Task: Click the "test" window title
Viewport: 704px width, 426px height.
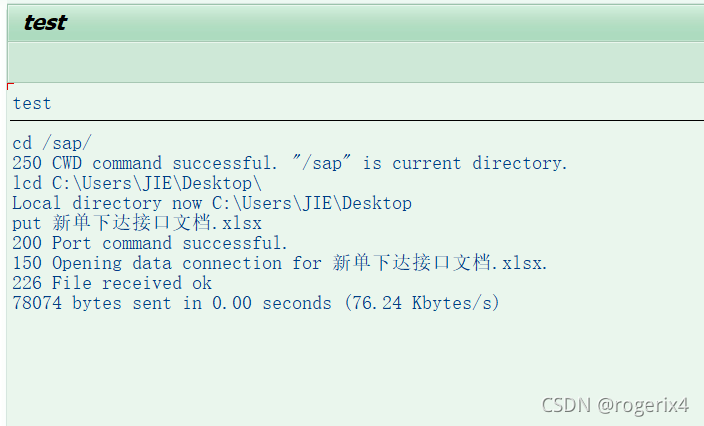Action: click(45, 23)
